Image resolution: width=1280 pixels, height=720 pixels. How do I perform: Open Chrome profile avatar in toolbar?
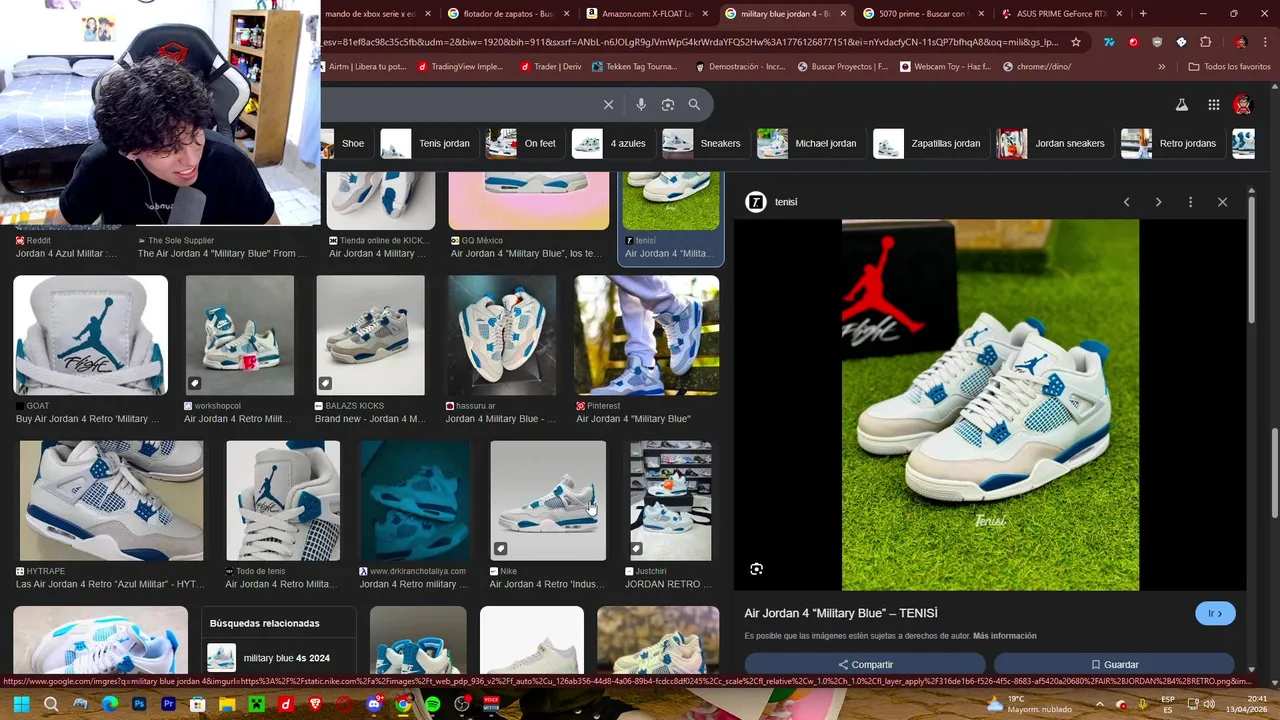(x=1241, y=42)
